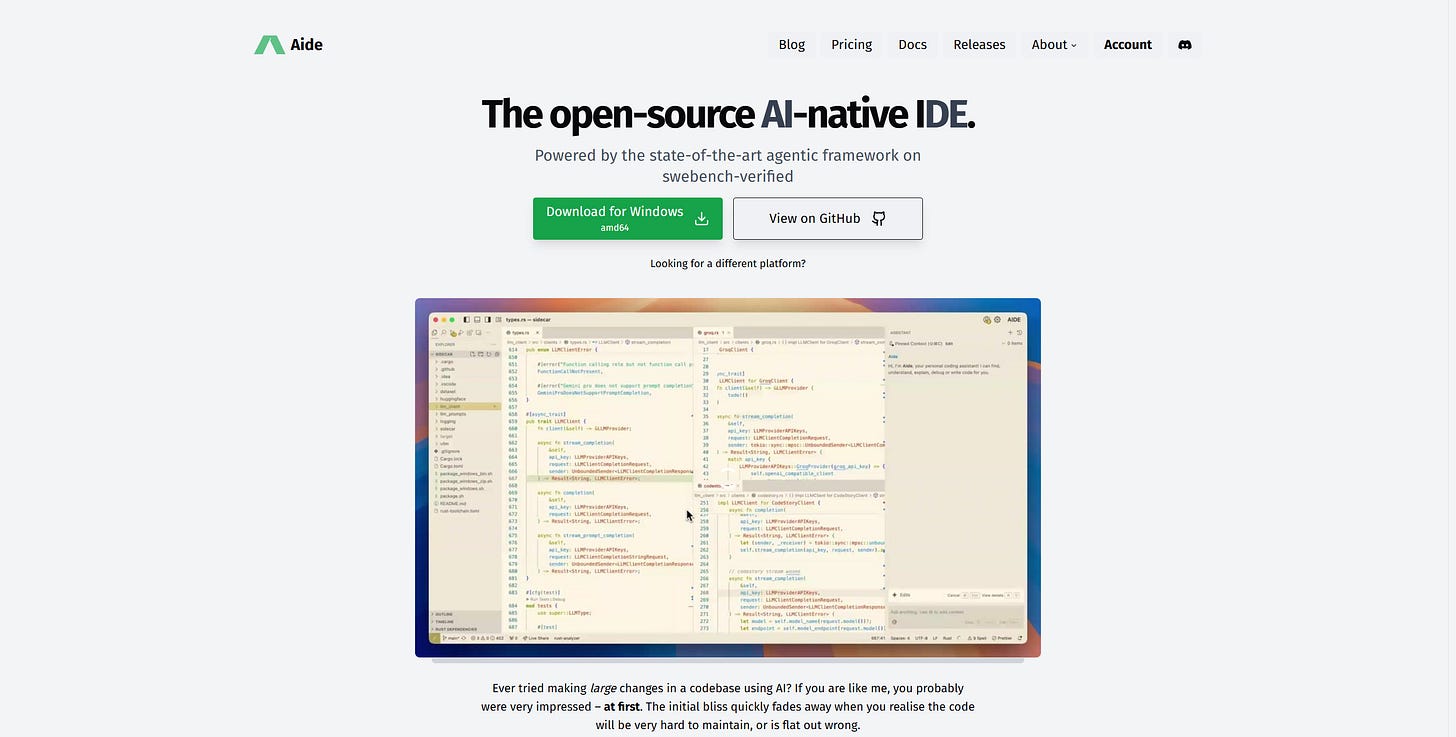Screen dimensions: 1456x737
Task: Click rust-analyzer in demo IDE status bar
Action: (567, 638)
